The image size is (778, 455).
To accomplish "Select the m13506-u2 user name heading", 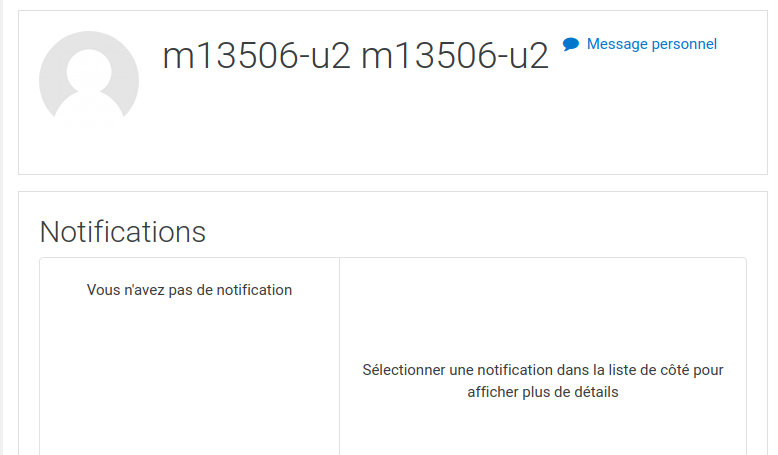I will (355, 56).
